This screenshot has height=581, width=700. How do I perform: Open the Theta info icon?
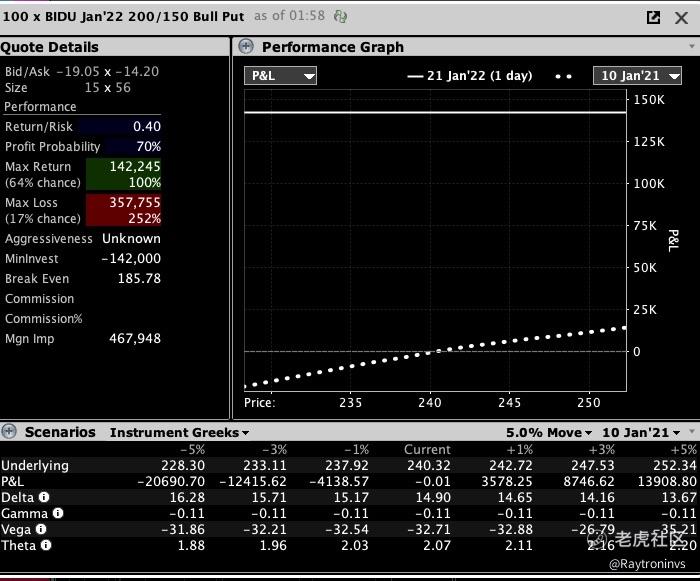coord(46,545)
